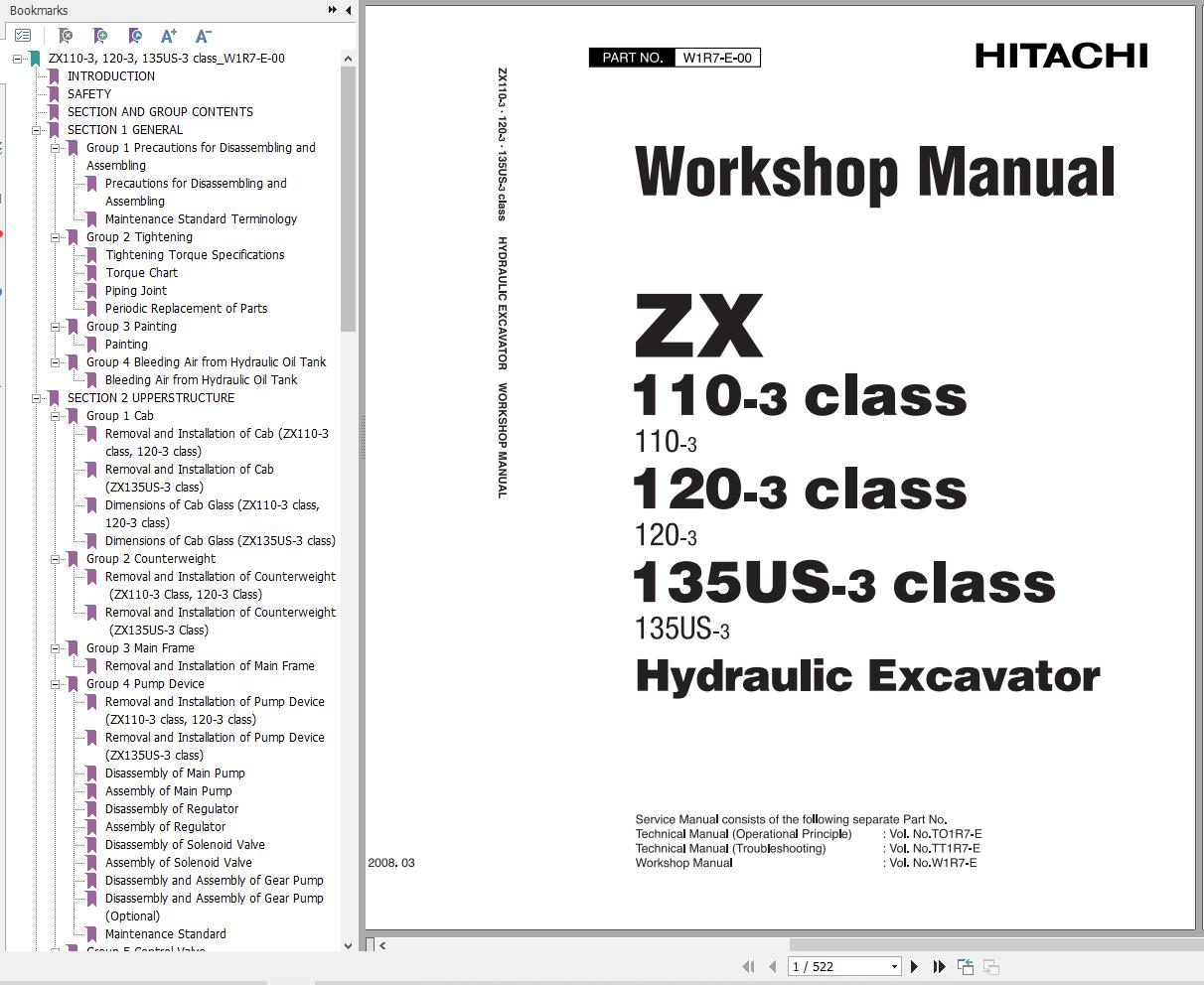Viewport: 1204px width, 985px height.
Task: Open the SAFETY bookmark
Action: click(89, 94)
